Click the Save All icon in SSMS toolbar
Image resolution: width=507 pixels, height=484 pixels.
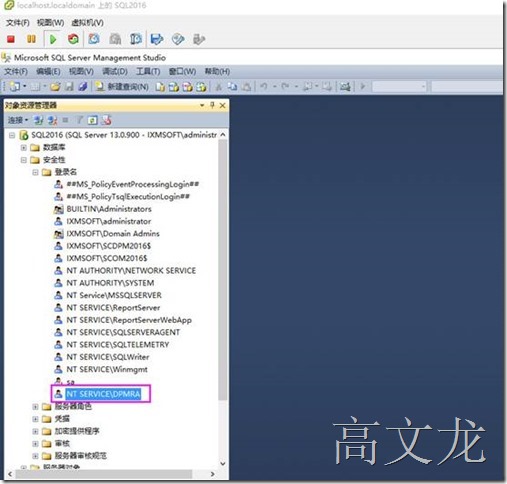coord(83,87)
